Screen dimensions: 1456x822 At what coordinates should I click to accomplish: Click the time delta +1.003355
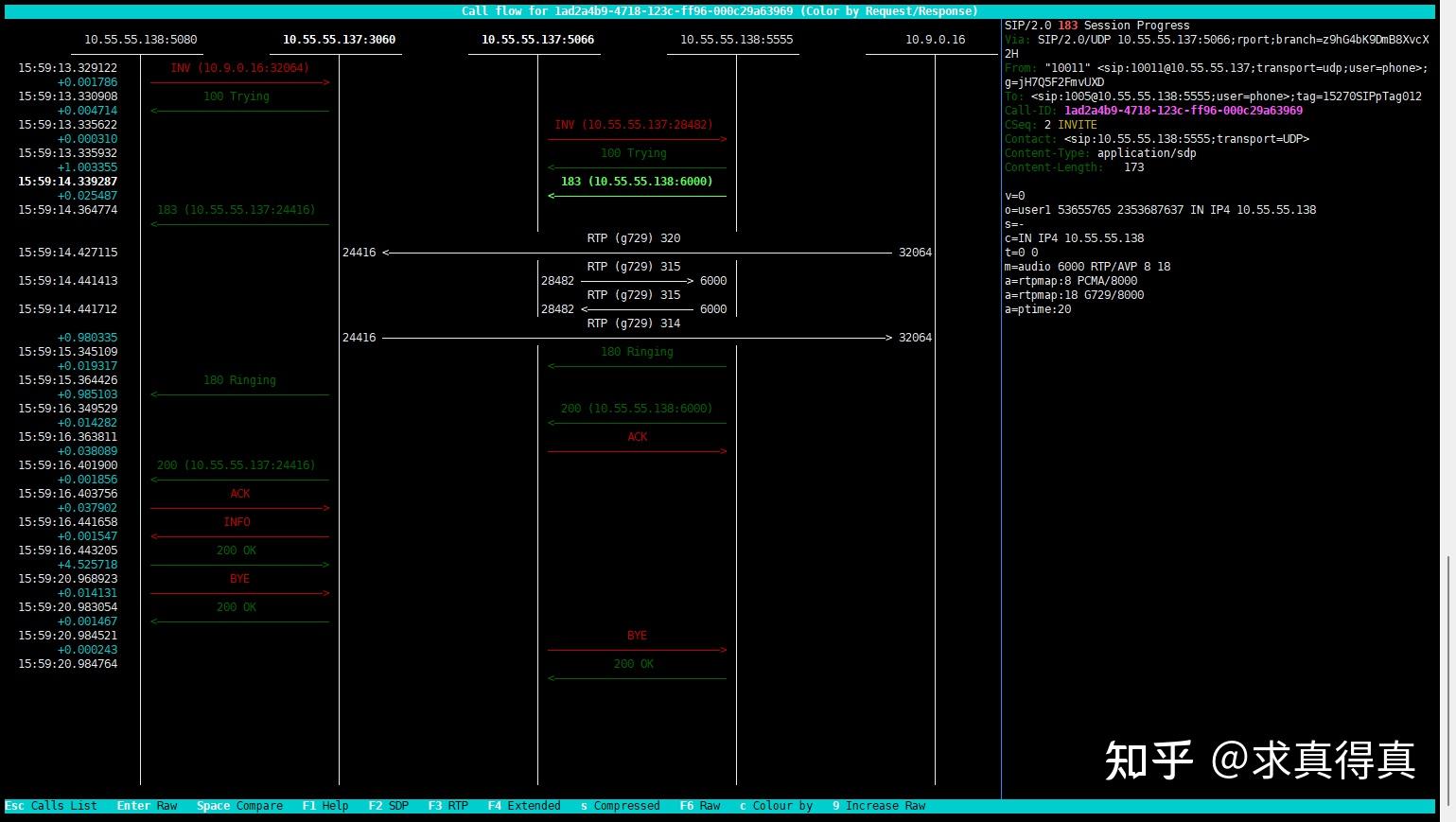click(88, 167)
